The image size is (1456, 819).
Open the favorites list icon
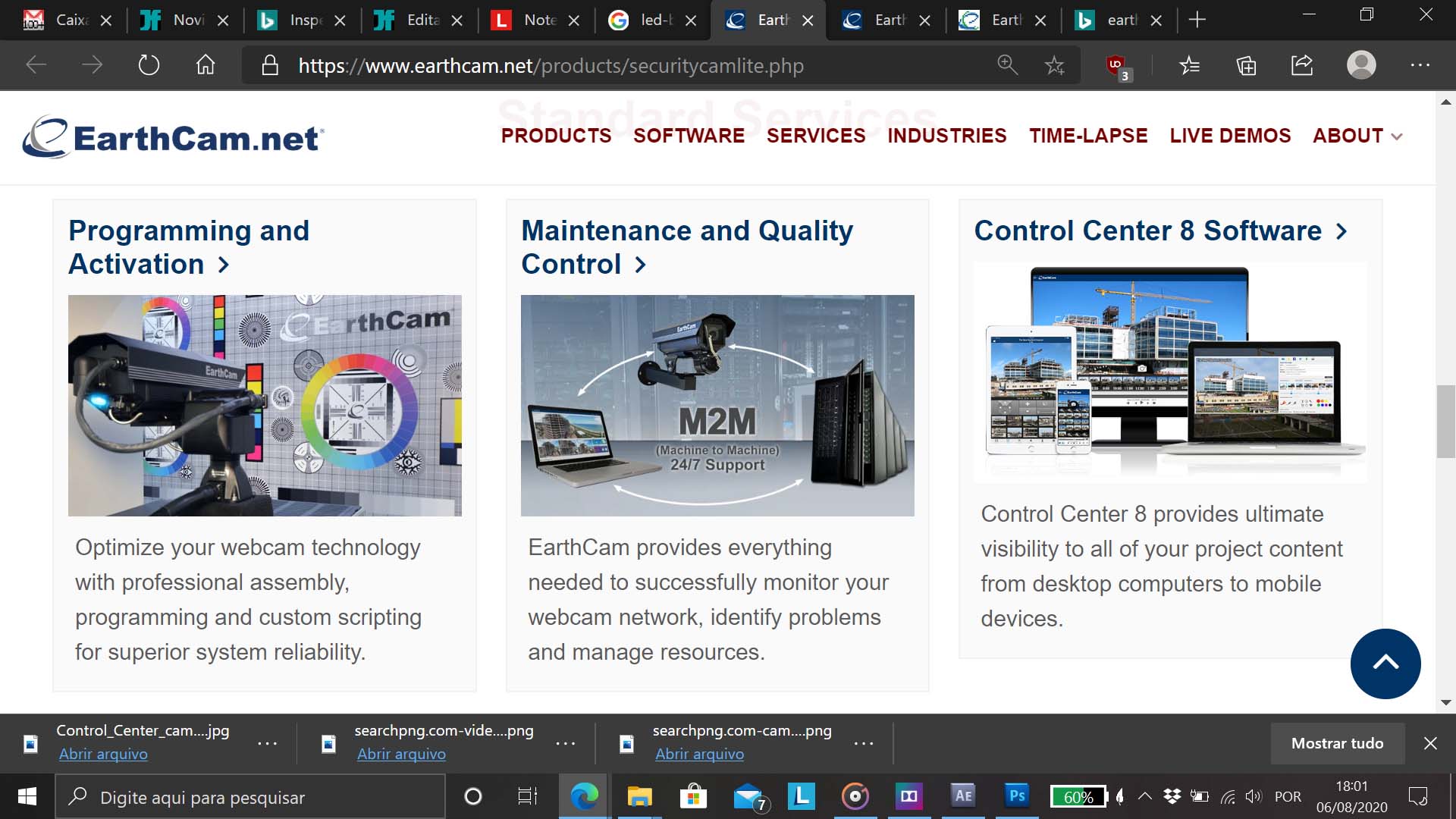click(1189, 66)
